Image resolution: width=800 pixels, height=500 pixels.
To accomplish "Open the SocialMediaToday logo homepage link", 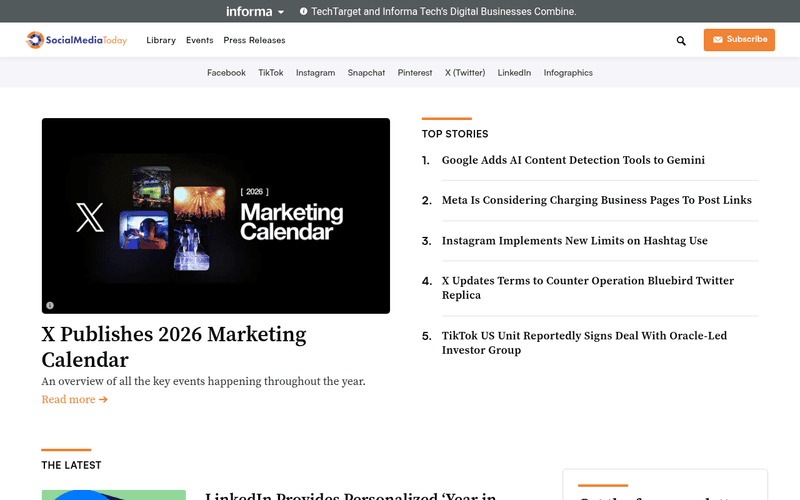I will [77, 40].
